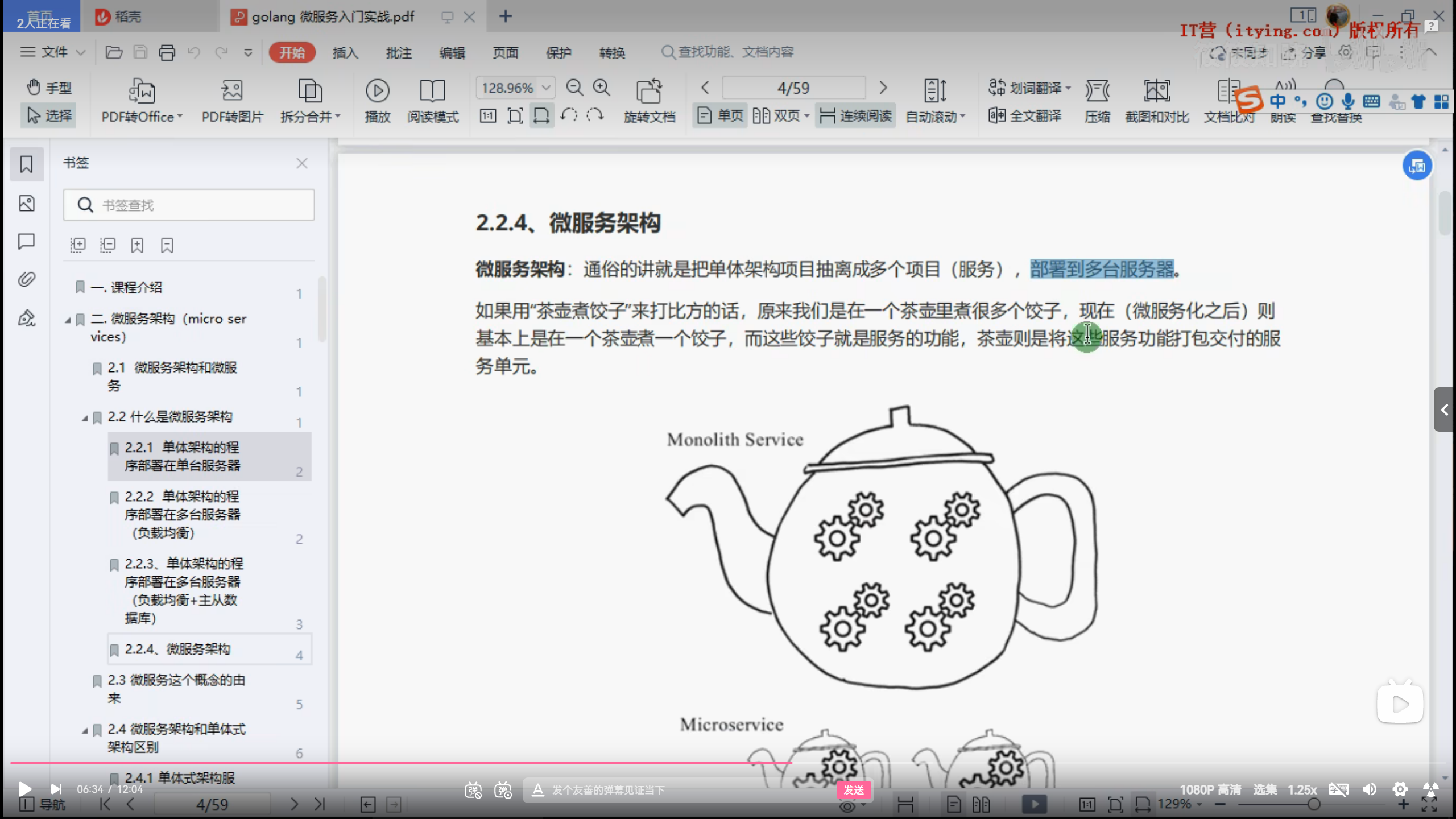Open 自动滚动 auto scroll dropdown
Screen dimensions: 1456x819
936,101
